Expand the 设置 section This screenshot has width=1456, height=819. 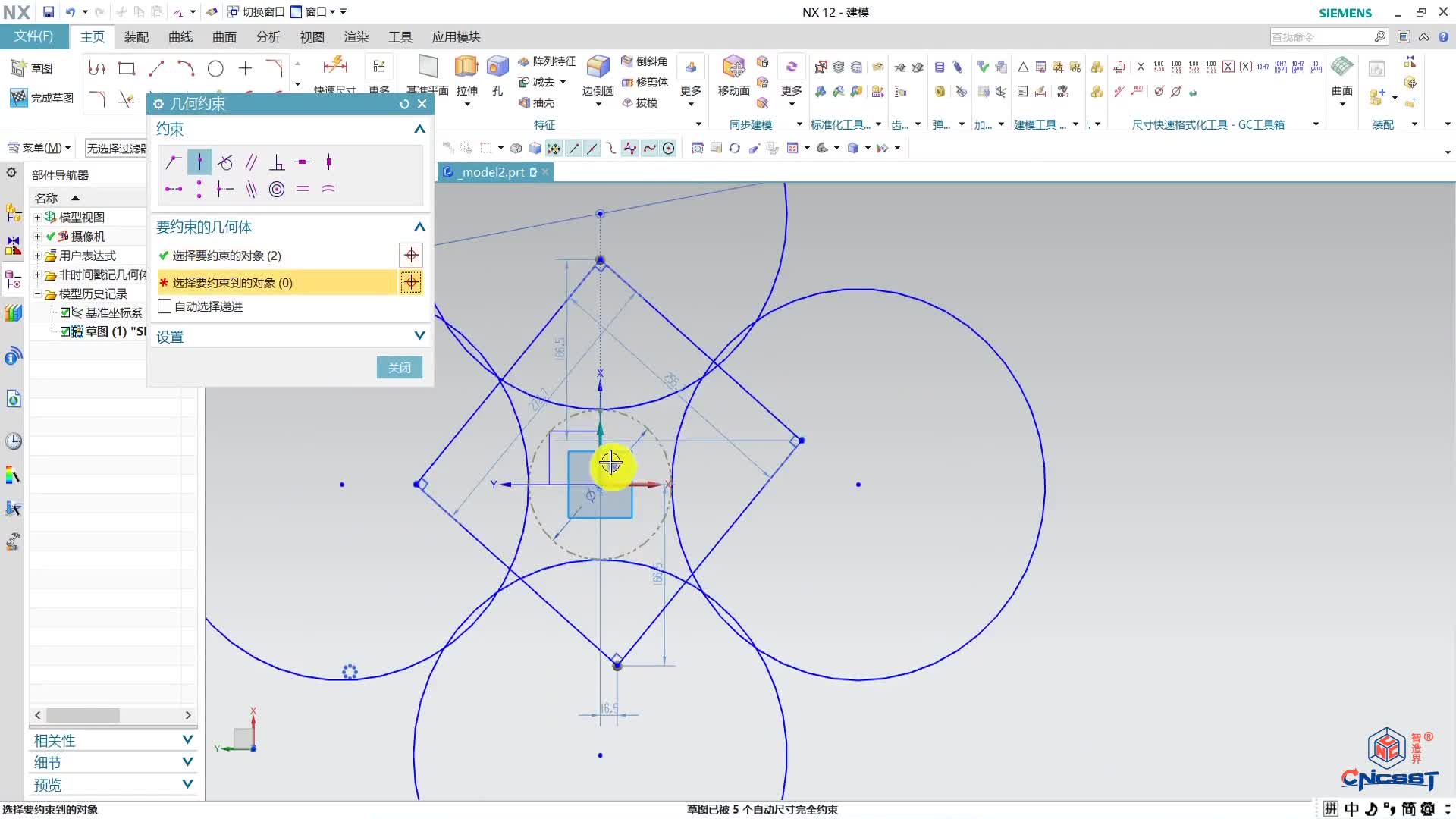(419, 336)
